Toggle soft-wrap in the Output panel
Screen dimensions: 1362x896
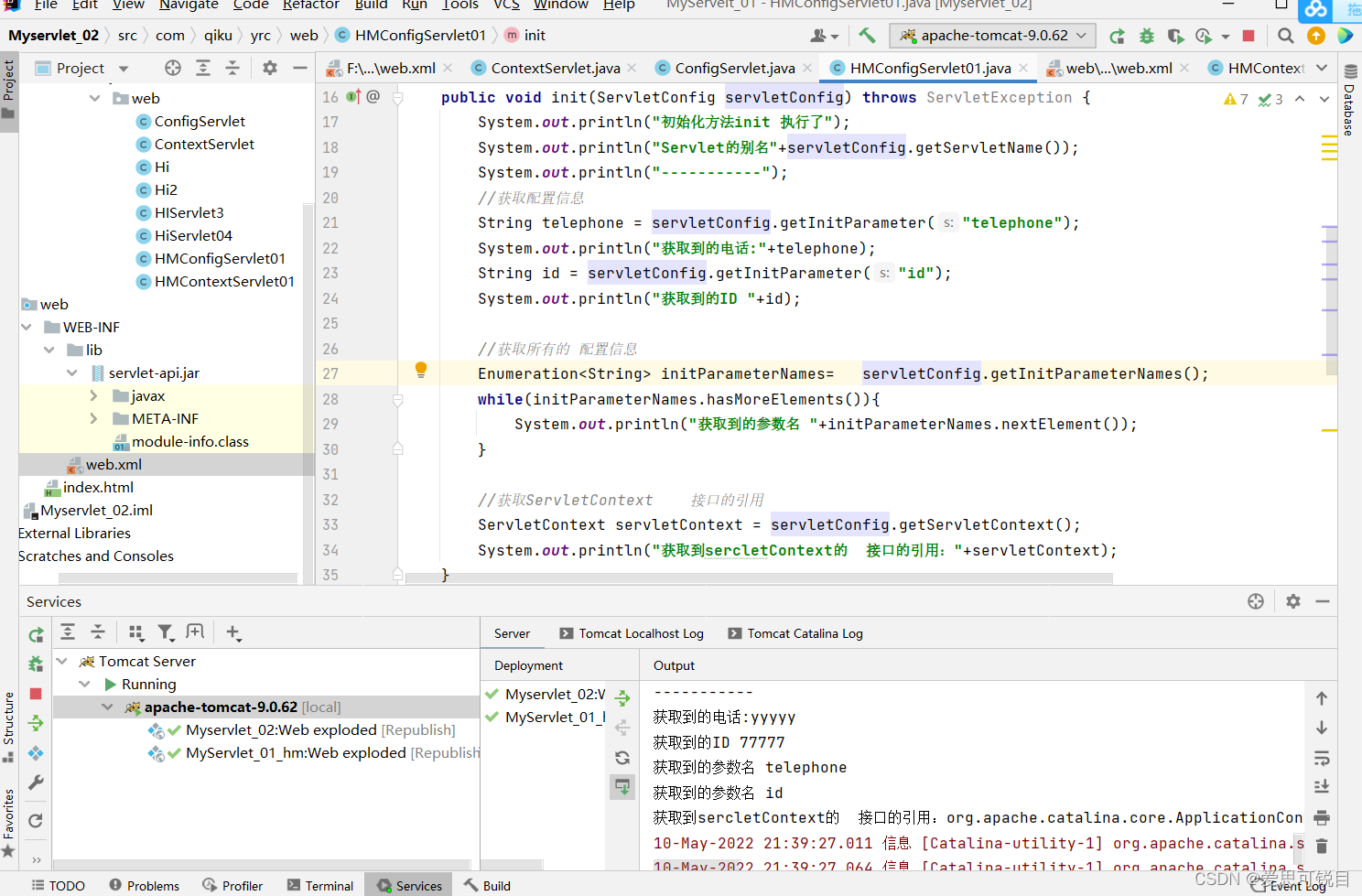(x=1321, y=758)
